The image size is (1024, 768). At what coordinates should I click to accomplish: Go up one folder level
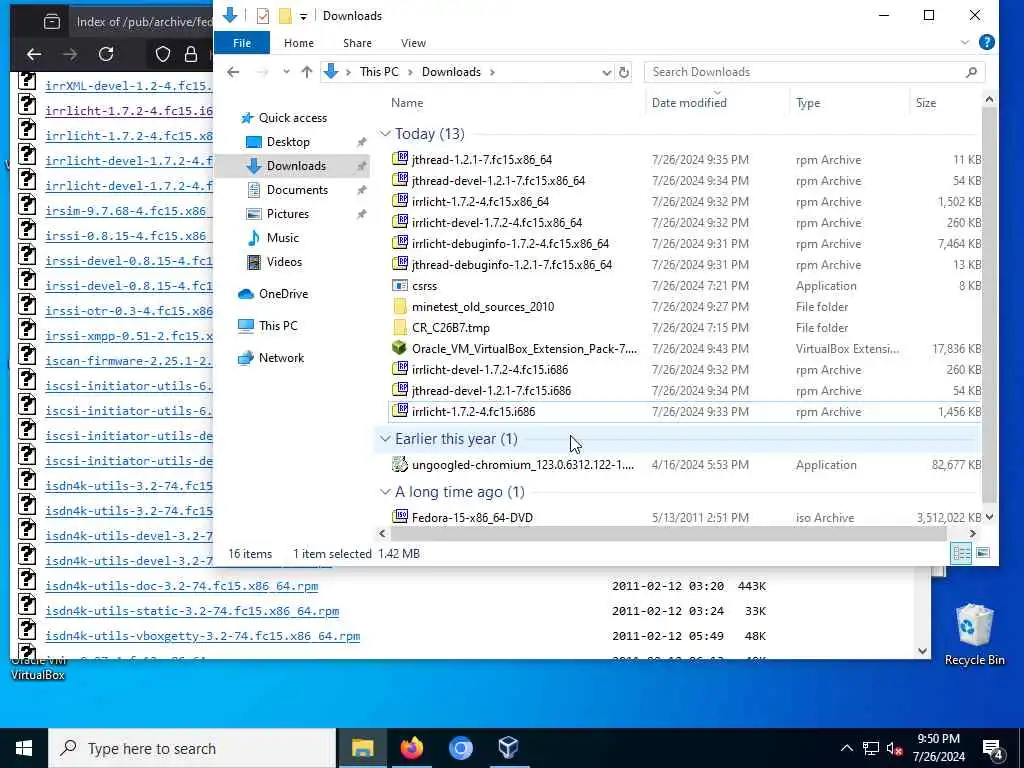(x=307, y=72)
